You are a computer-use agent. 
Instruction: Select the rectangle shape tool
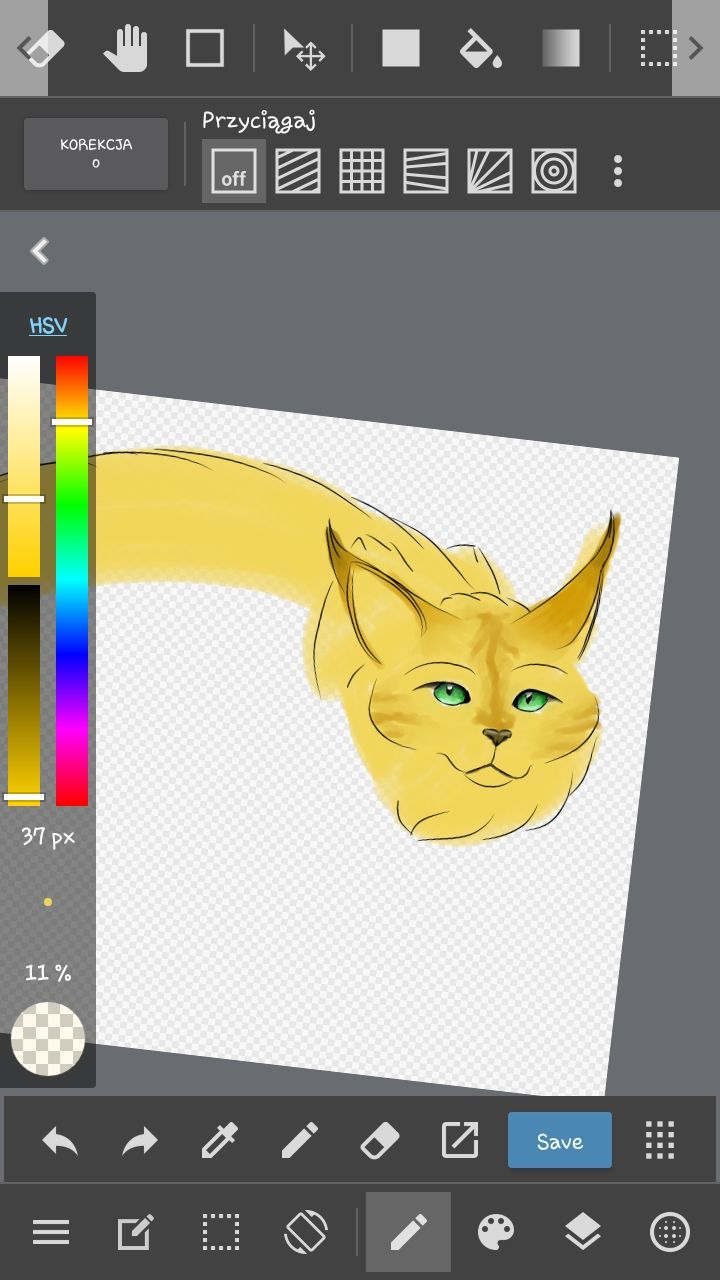pos(204,48)
